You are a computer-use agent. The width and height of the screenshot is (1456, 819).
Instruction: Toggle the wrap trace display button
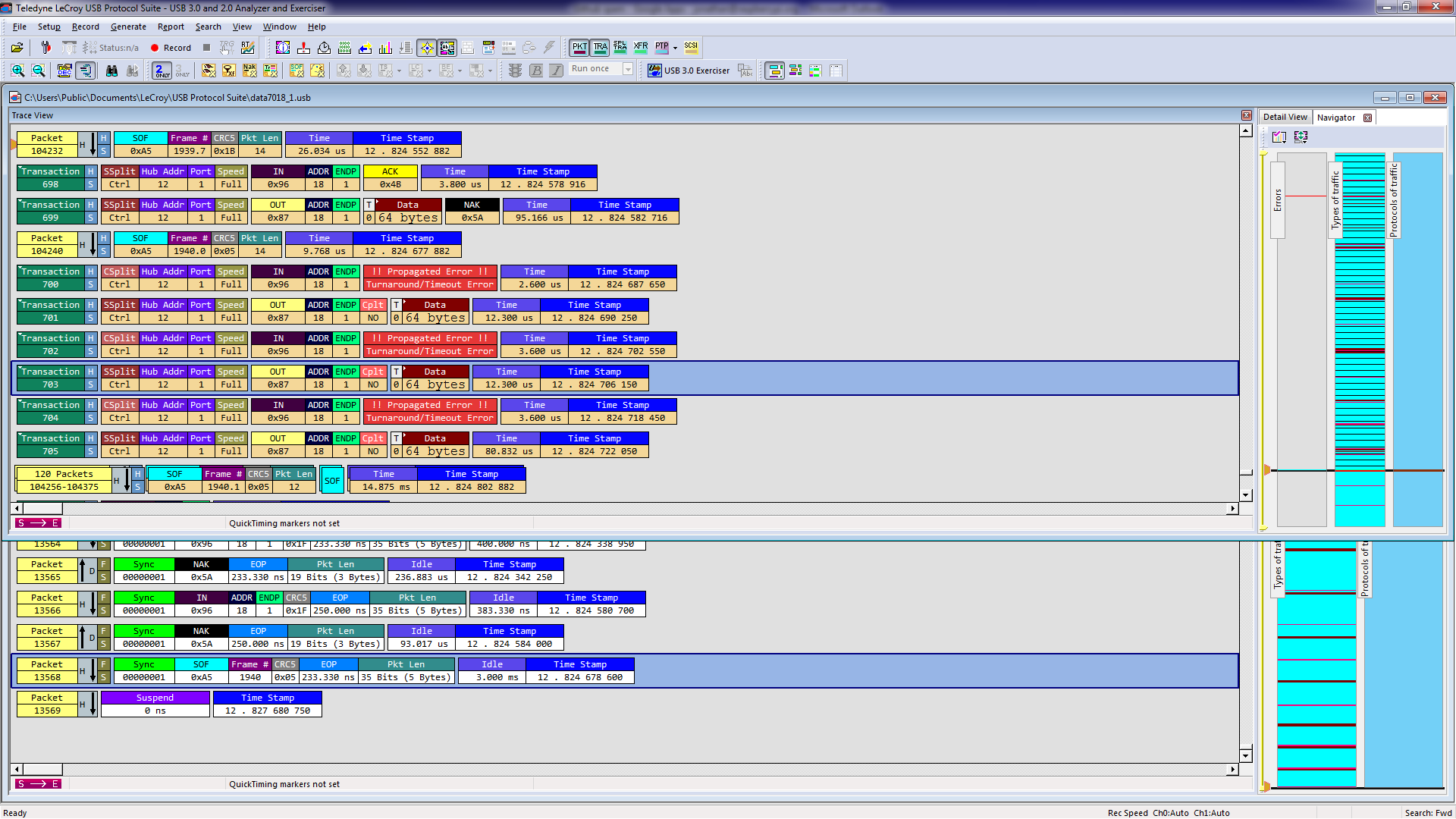85,71
